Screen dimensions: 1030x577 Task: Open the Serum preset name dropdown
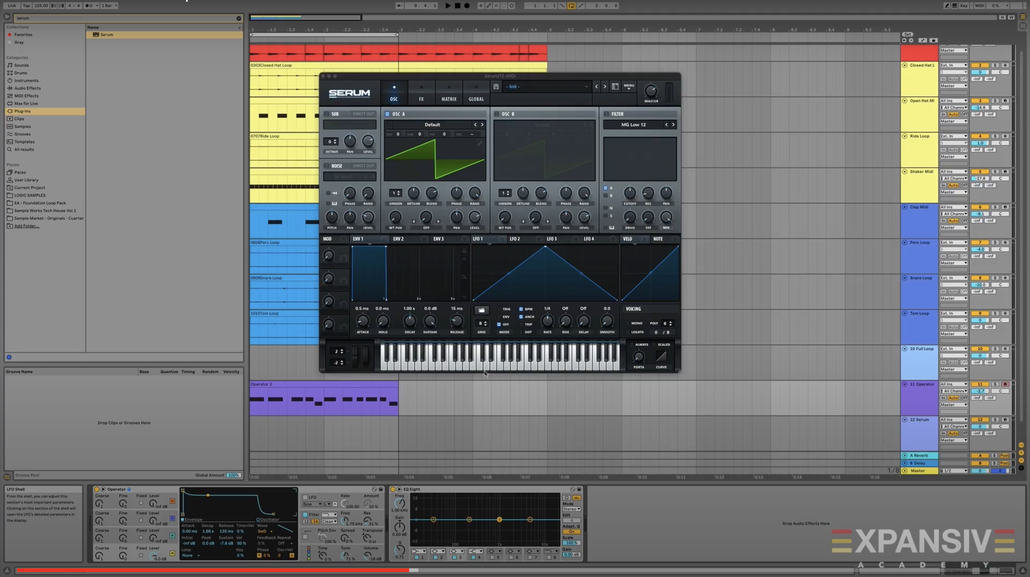pos(547,87)
